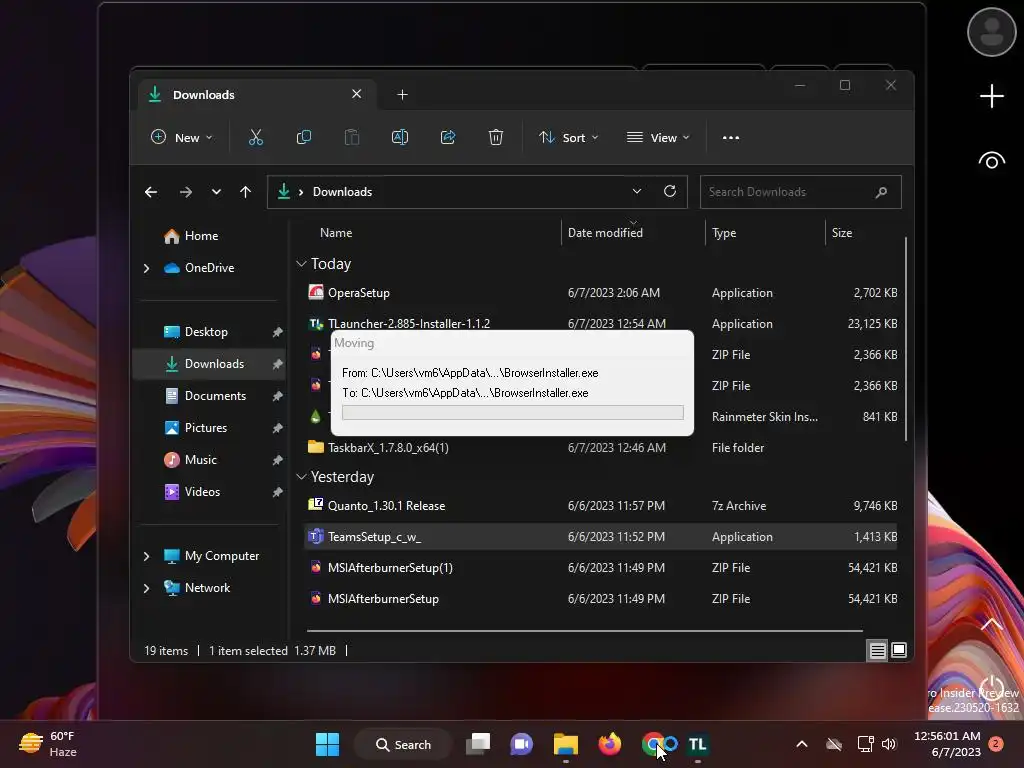Select the TLauncher-2.885-Installer-1.1.2 file
Viewport: 1024px width, 768px height.
point(601,323)
